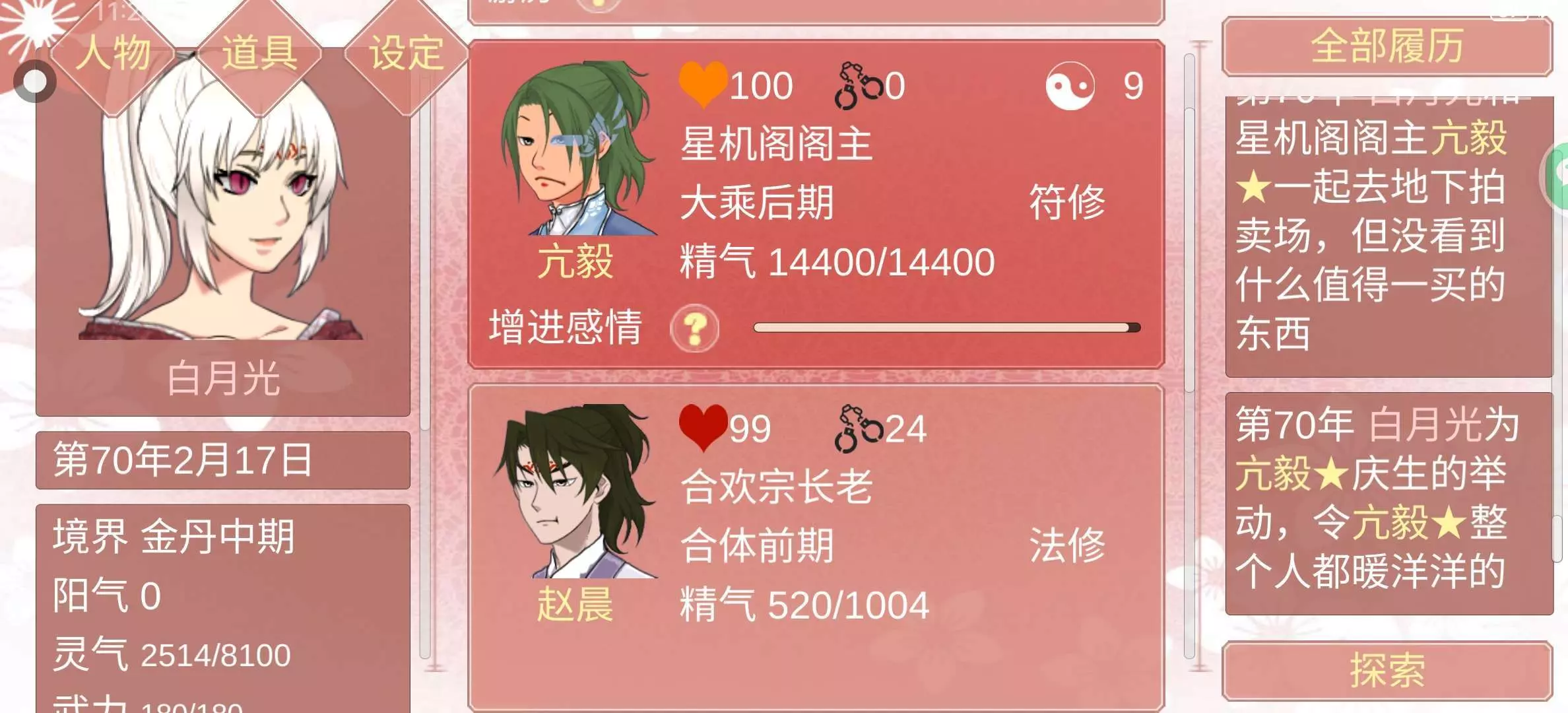
Task: Click the orange heart icon beside 100
Action: [703, 85]
